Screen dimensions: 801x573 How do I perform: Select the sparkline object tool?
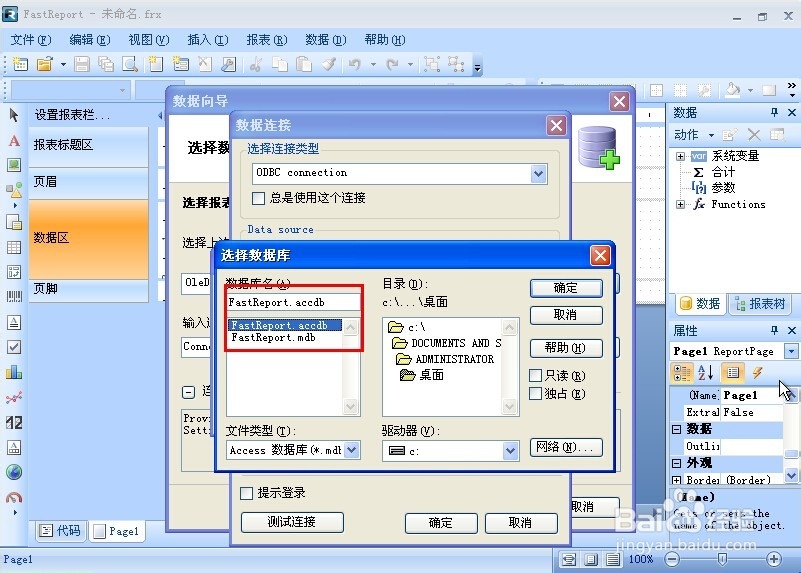[14, 397]
